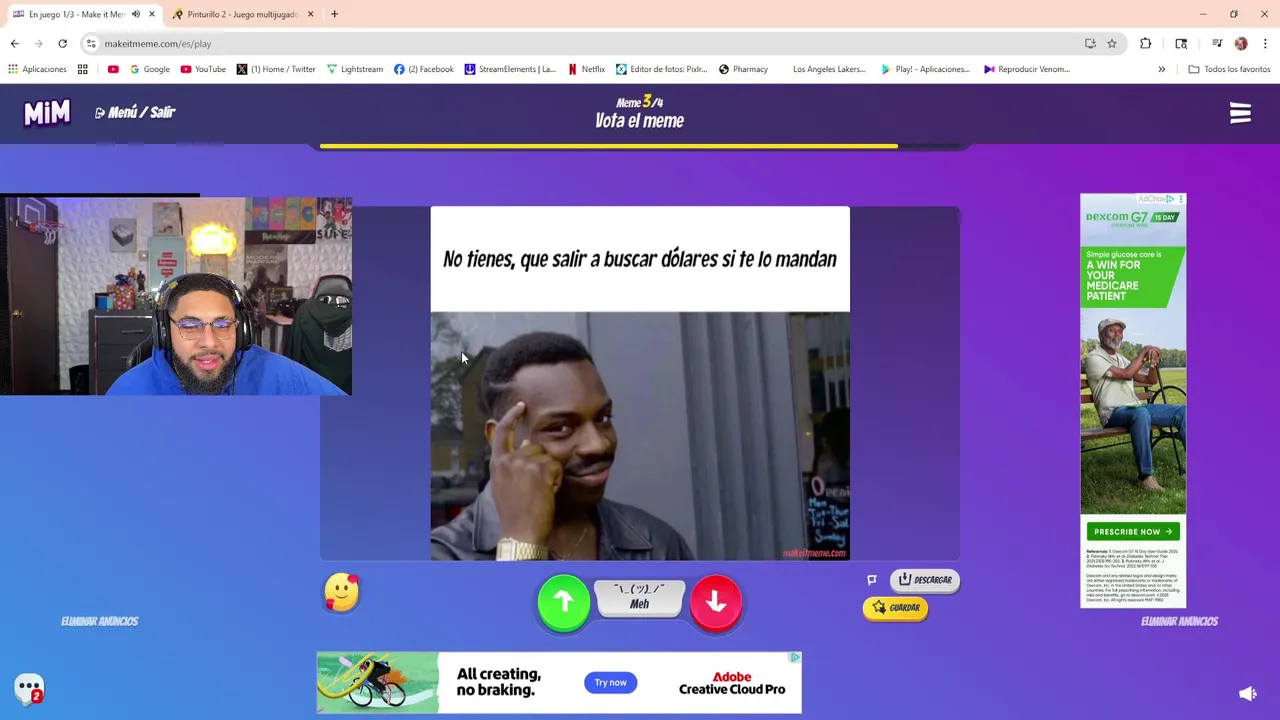Open Todos los favoritos folder
1280x720 pixels.
pyautogui.click(x=1229, y=69)
